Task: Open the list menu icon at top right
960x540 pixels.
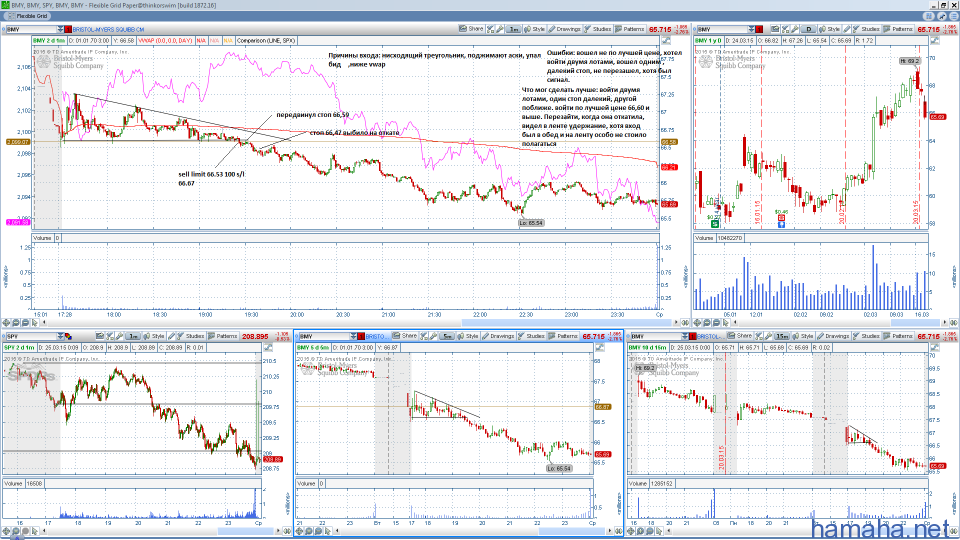Action: click(953, 16)
